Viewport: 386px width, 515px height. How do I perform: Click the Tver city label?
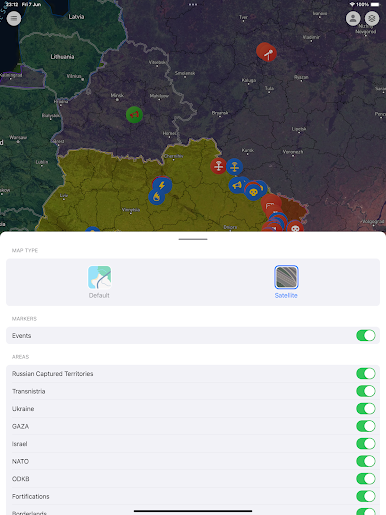(243, 17)
